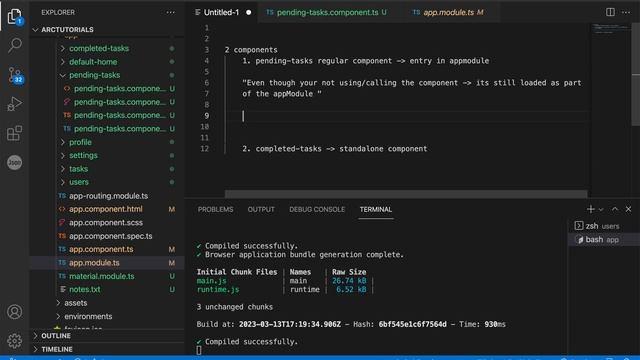This screenshot has height=360, width=640.
Task: Open the JSON extension icon in activity bar
Action: pos(15,162)
